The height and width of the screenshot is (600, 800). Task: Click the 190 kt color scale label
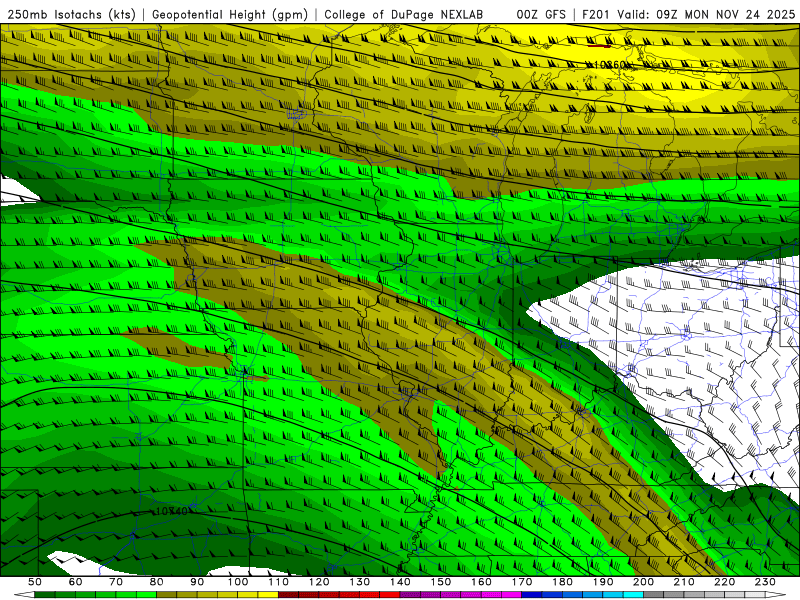(603, 582)
